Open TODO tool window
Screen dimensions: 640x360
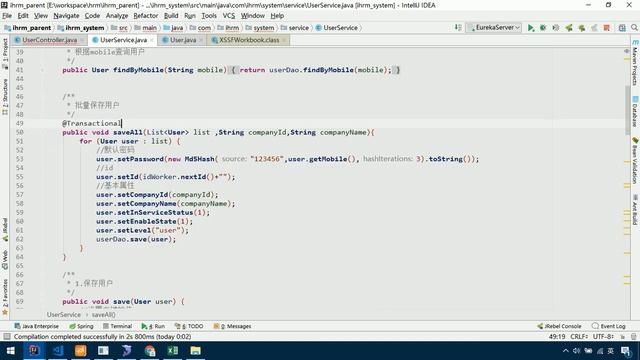pyautogui.click(x=189, y=326)
